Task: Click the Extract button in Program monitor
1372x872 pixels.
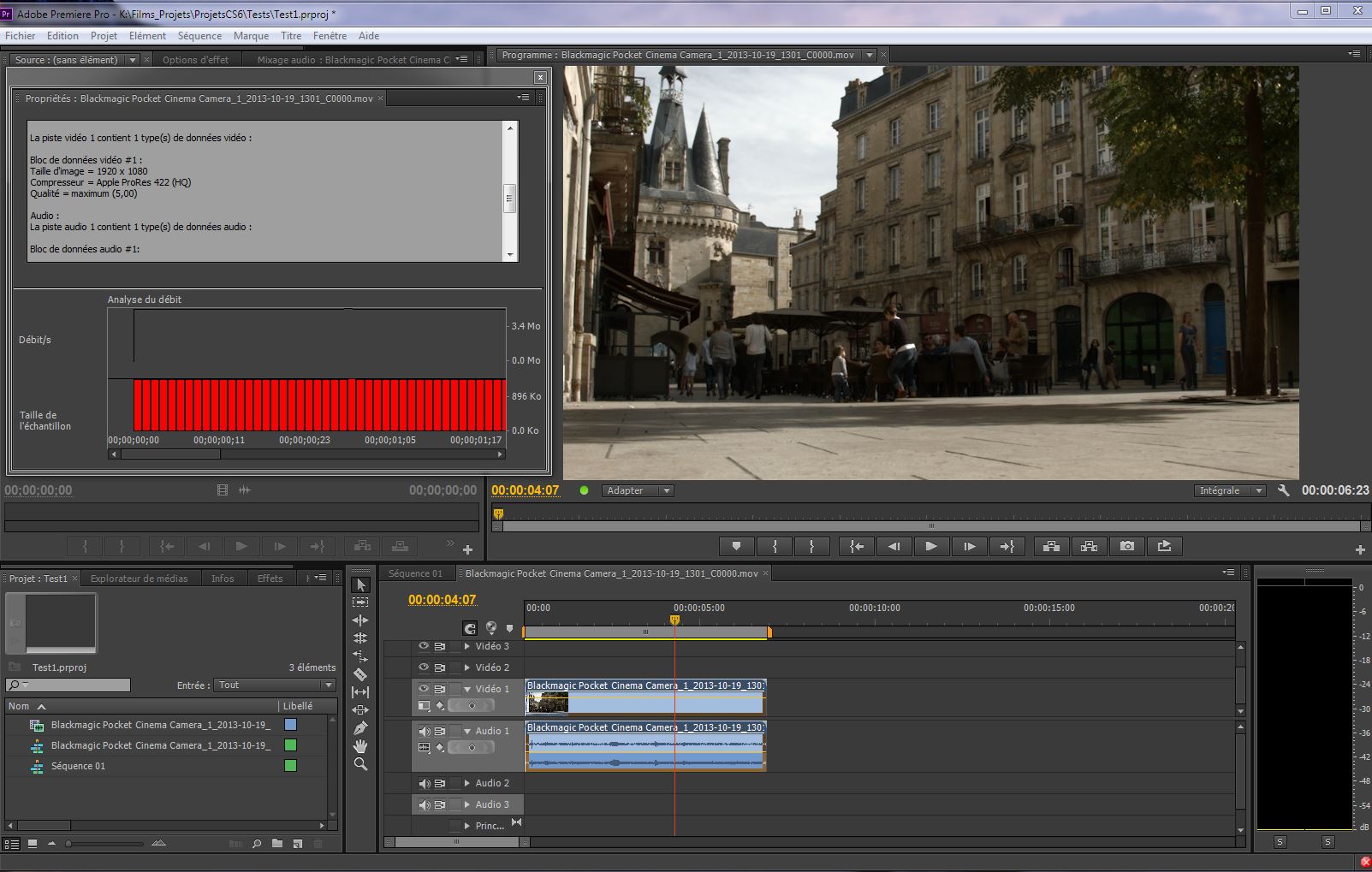Action: click(1090, 546)
